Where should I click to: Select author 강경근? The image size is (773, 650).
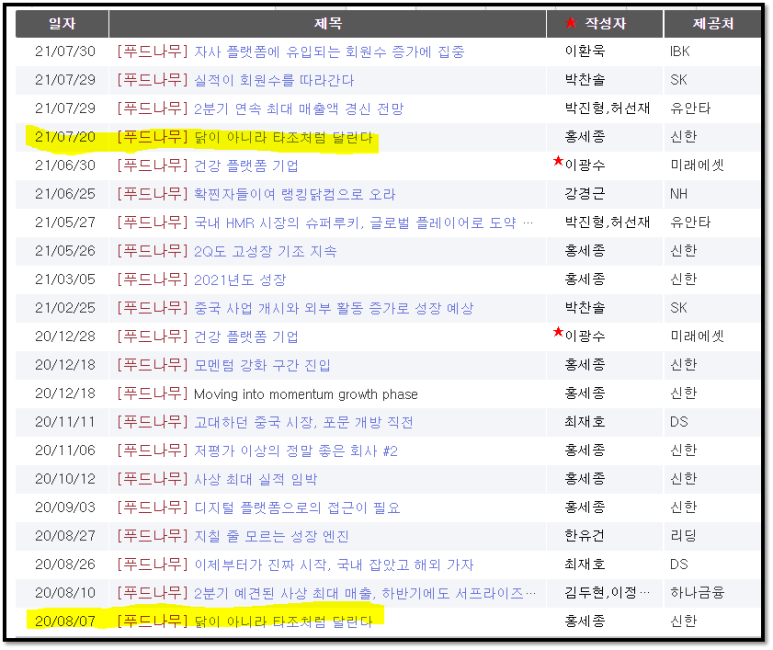click(585, 194)
